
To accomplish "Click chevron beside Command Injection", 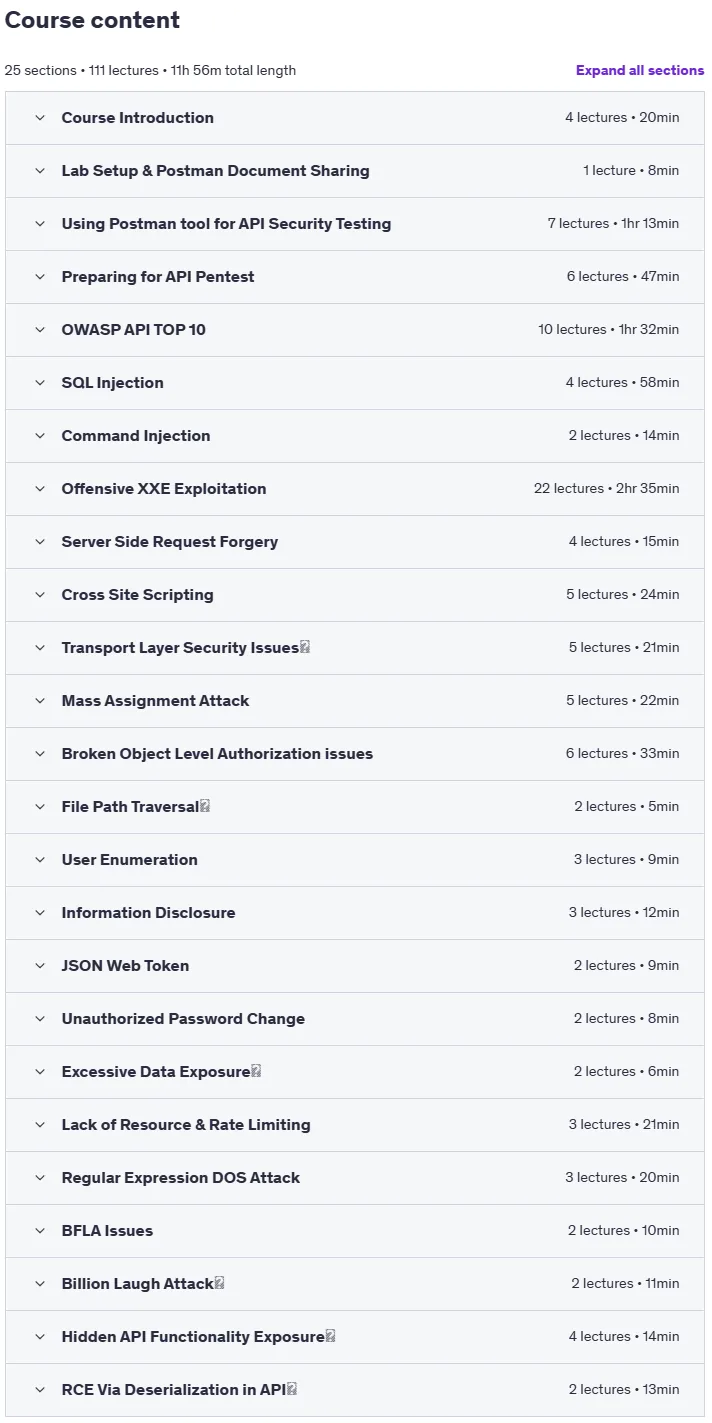I will coord(40,436).
